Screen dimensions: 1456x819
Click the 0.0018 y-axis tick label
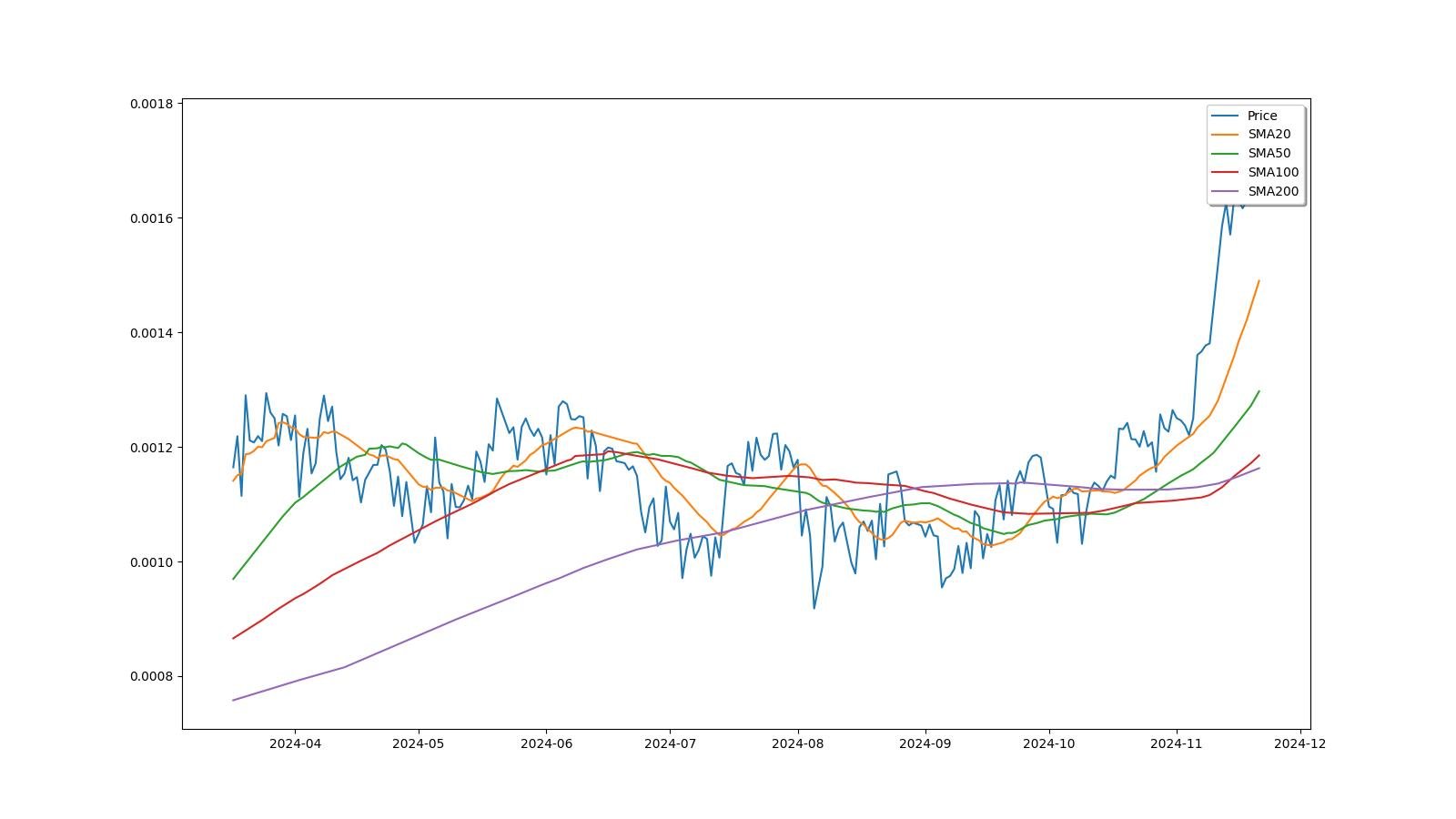pyautogui.click(x=151, y=104)
